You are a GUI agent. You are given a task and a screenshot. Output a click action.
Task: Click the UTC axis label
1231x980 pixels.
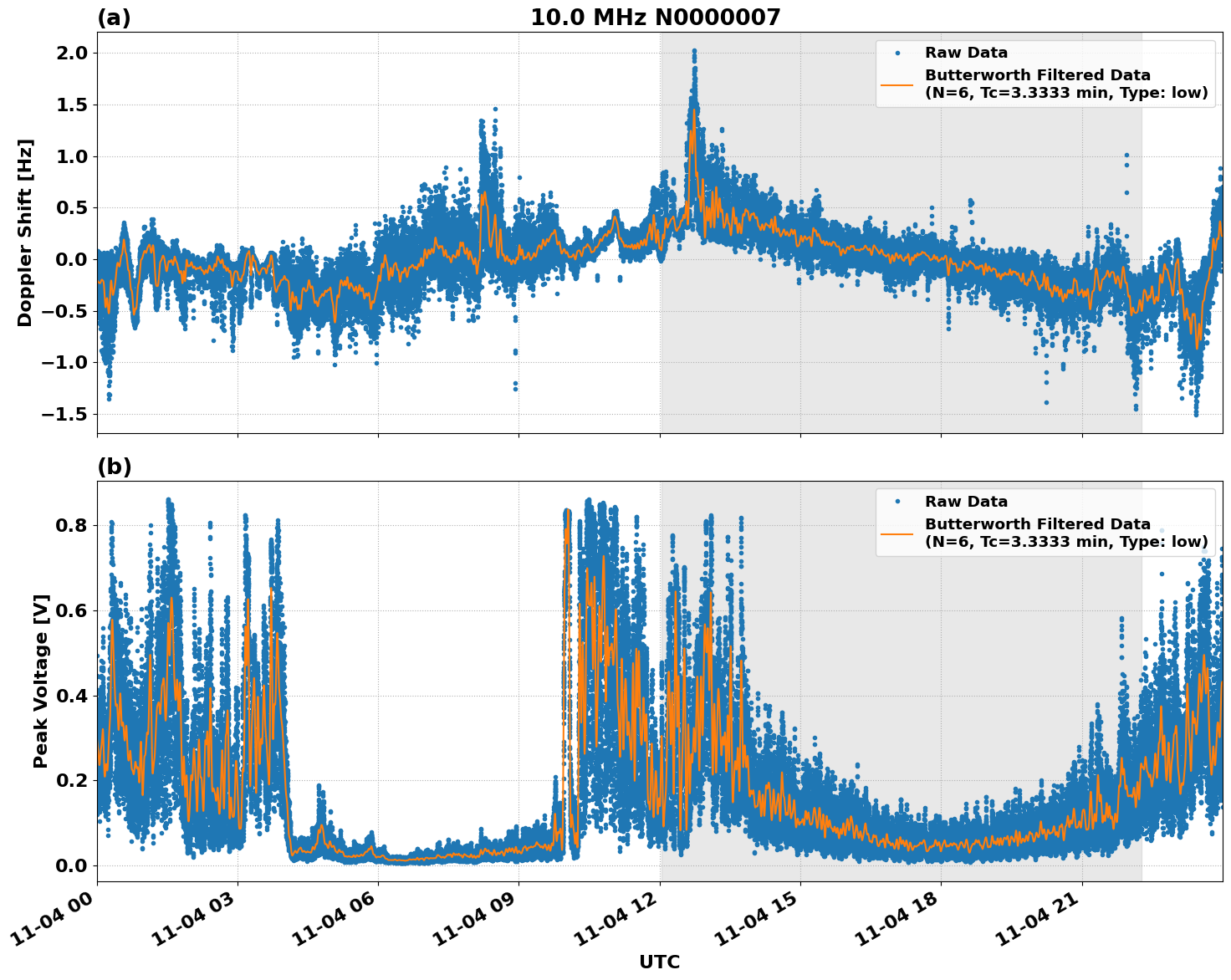(x=660, y=962)
